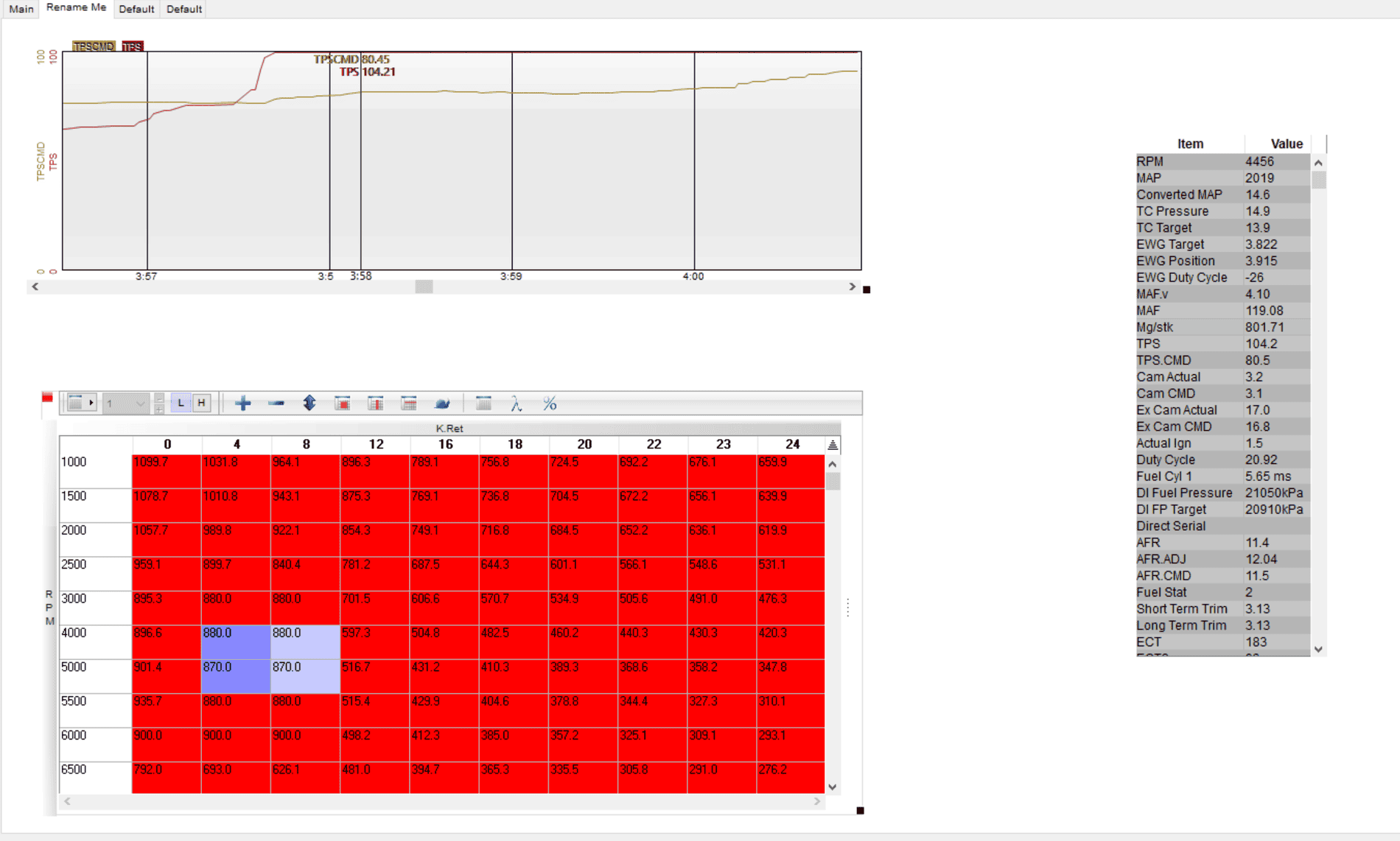Select the DI Fuel Pressure row
1400x841 pixels.
1223,493
